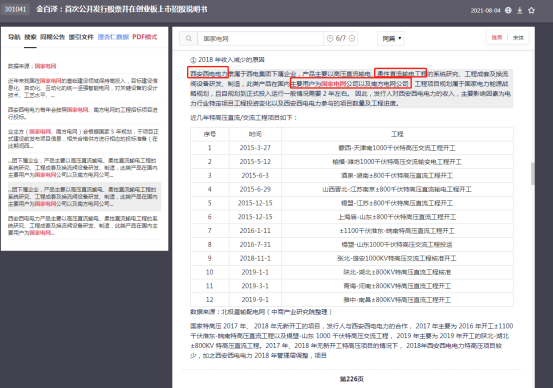Click date cell 2015-5-12
This screenshot has height=388, width=553.
point(255,162)
